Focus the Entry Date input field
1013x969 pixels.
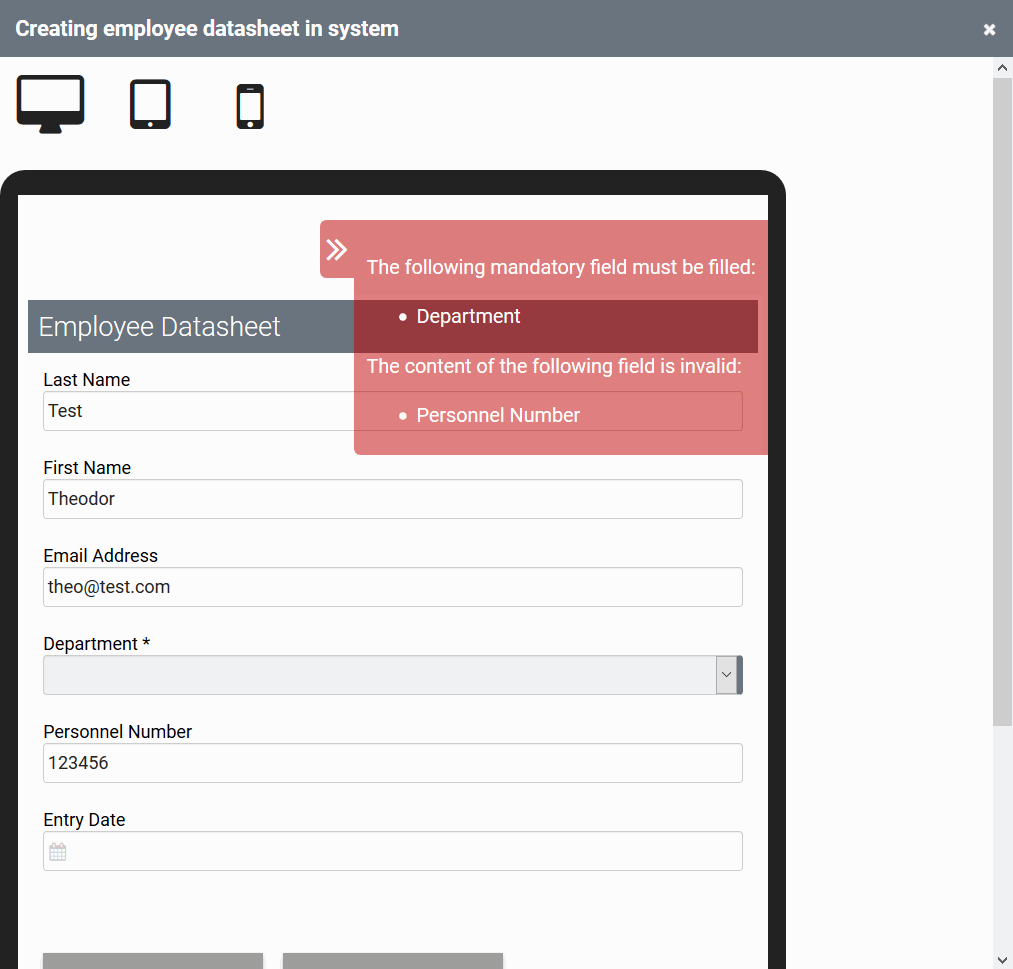400,852
